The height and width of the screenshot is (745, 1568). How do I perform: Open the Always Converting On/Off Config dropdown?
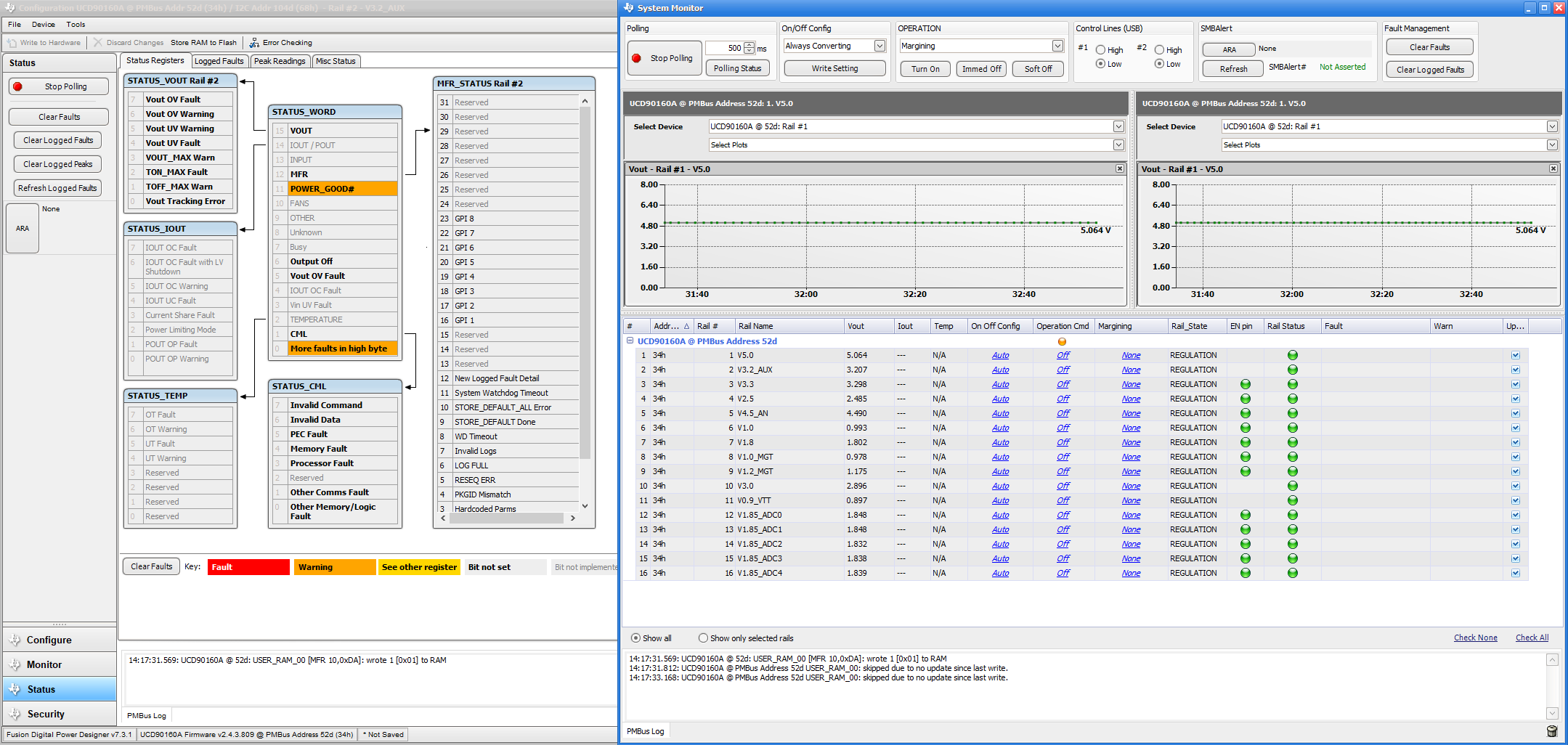click(880, 46)
